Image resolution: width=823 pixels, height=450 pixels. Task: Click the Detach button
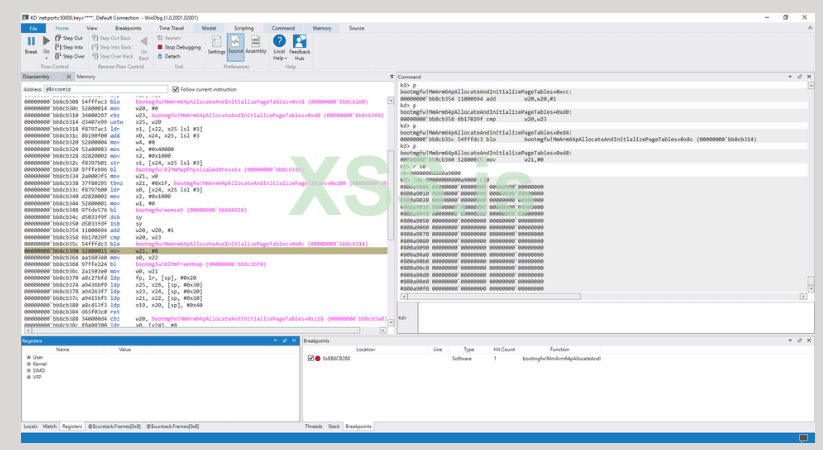pyautogui.click(x=172, y=56)
